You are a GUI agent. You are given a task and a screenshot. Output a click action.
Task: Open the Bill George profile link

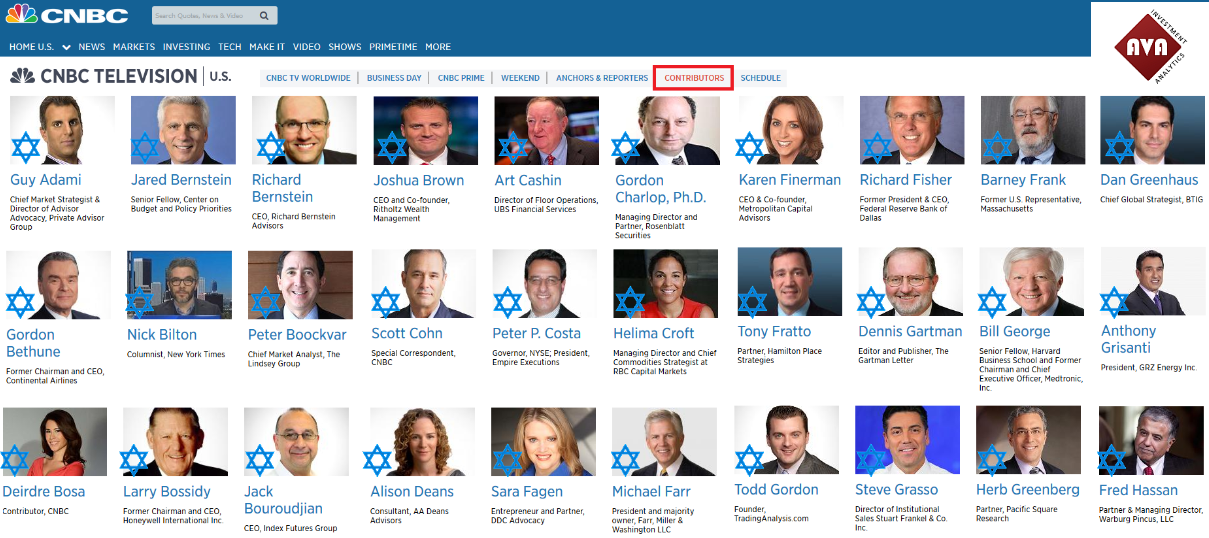click(x=1015, y=331)
